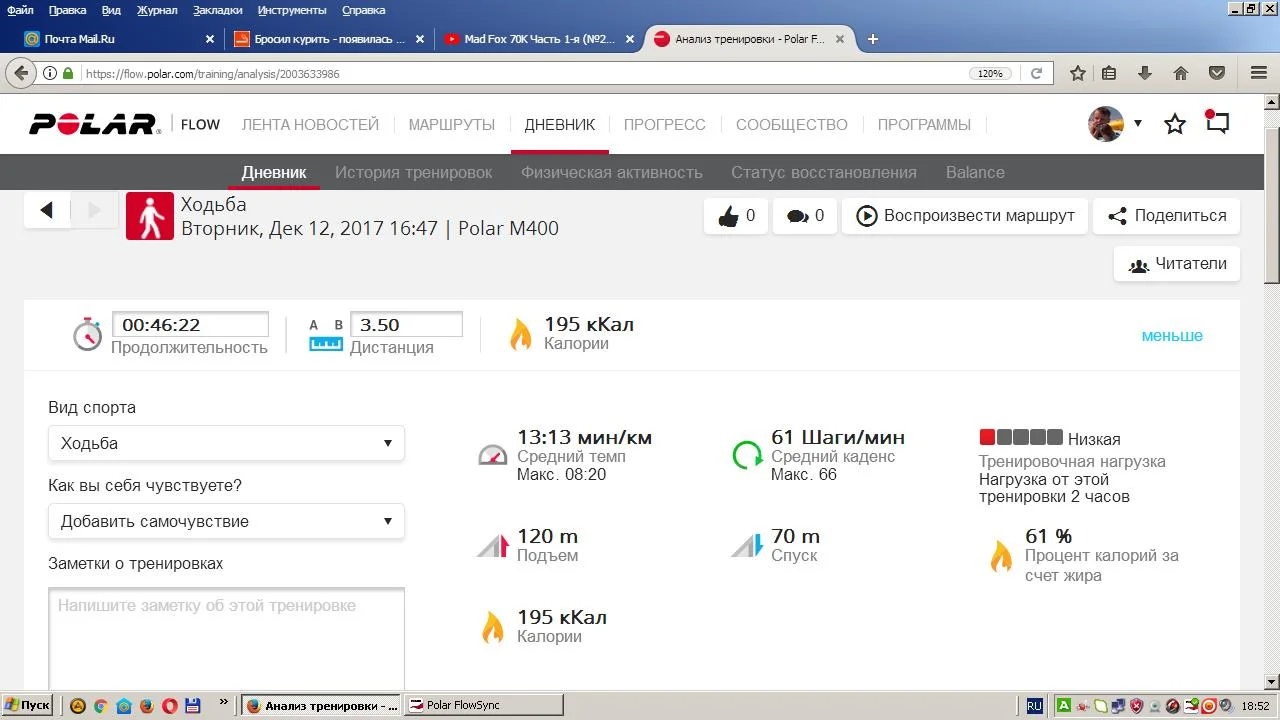Open ДНЕВНИК navigation item

click(x=560, y=125)
